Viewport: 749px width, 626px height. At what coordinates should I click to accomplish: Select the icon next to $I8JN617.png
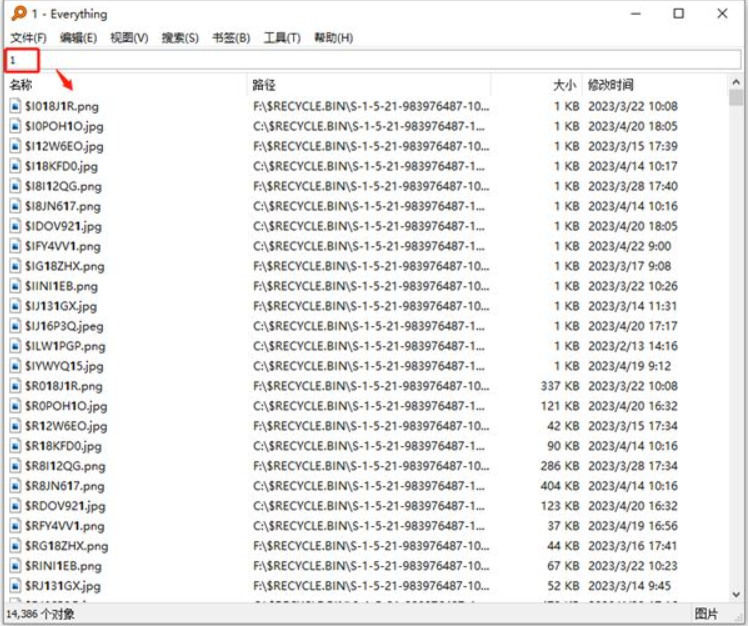point(15,206)
